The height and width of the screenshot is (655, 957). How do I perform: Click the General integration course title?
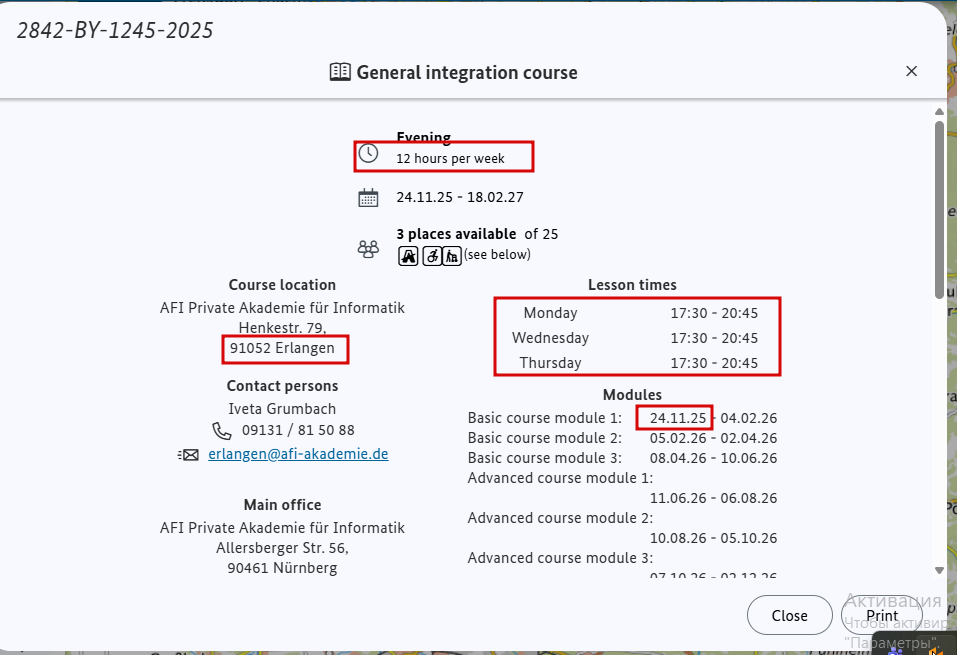click(467, 73)
